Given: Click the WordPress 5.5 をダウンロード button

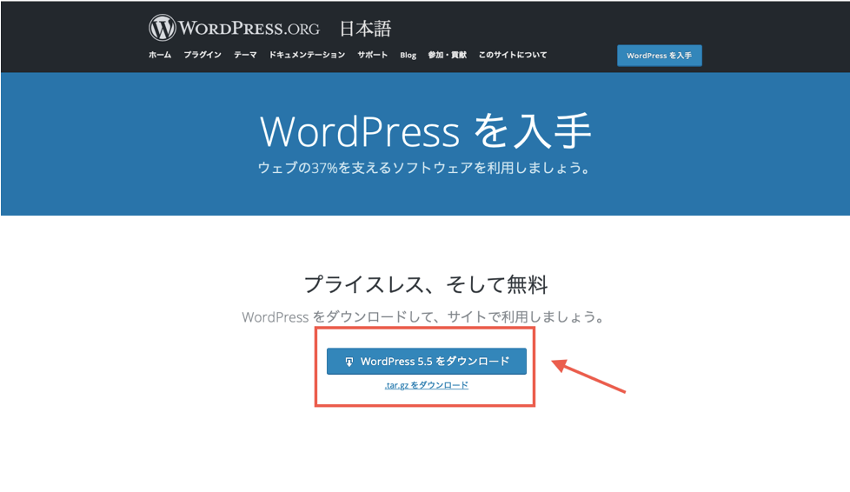Looking at the screenshot, I should [426, 362].
